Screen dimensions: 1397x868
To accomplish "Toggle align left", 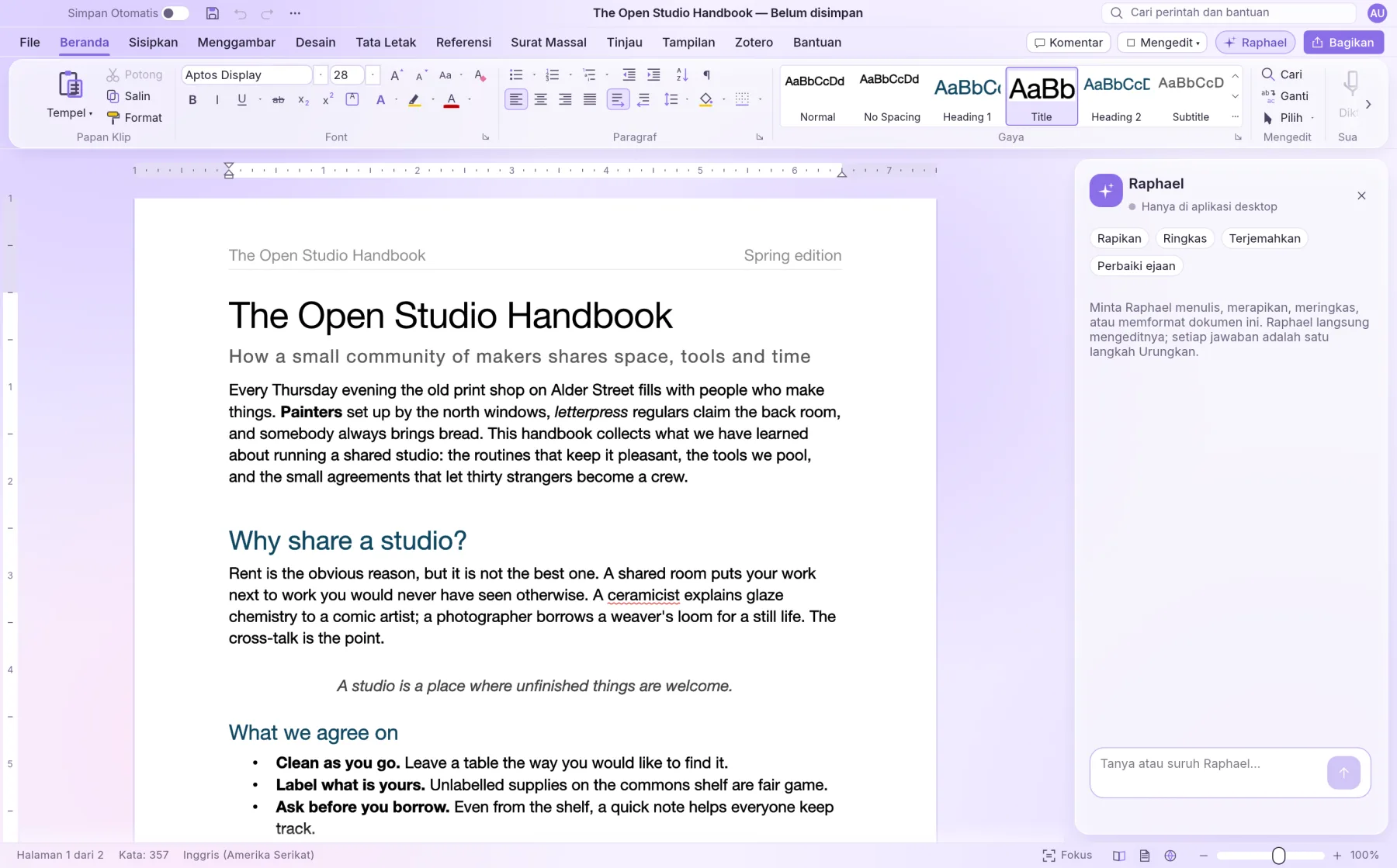I will (x=516, y=100).
